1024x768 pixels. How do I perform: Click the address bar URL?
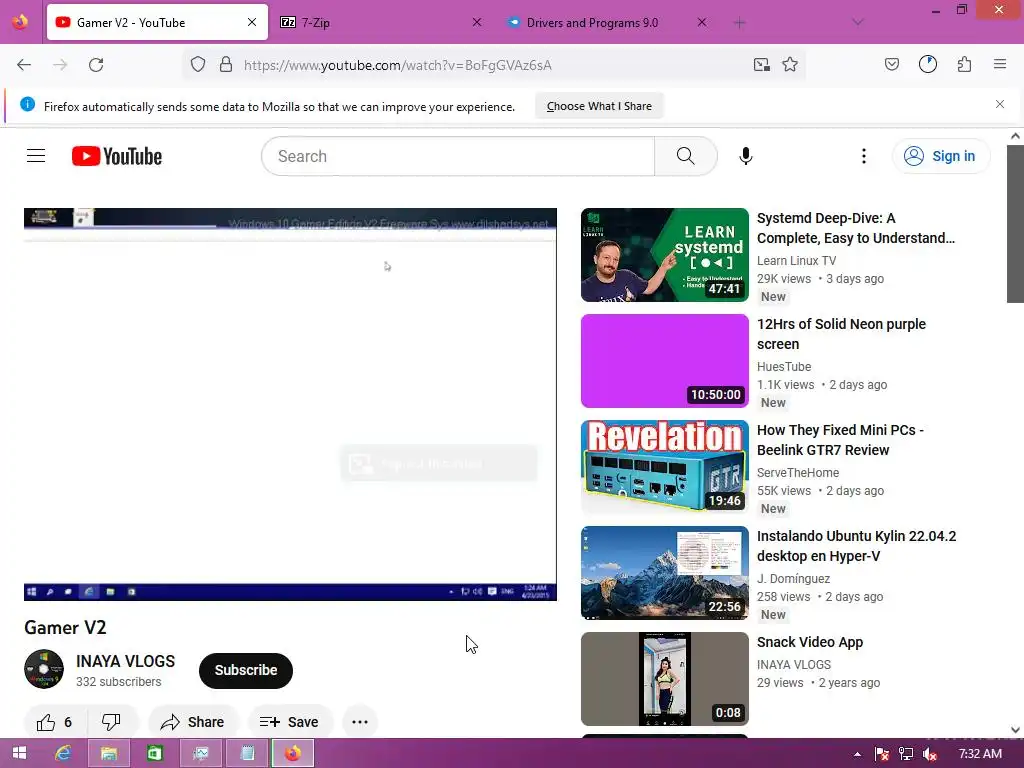(x=398, y=65)
